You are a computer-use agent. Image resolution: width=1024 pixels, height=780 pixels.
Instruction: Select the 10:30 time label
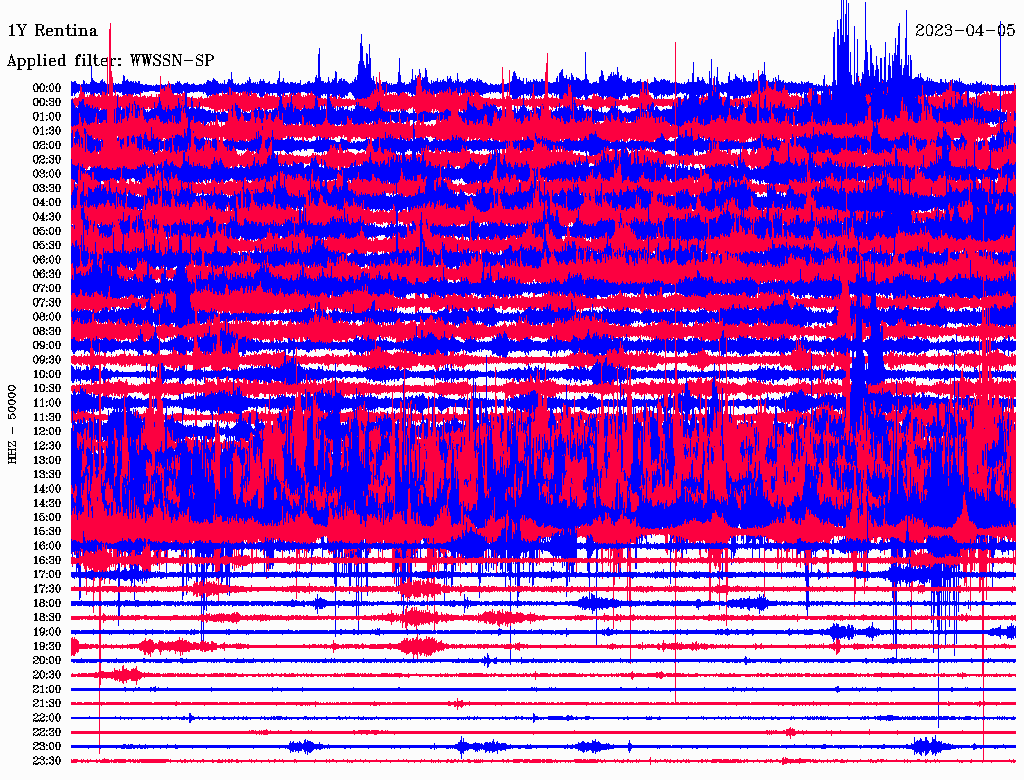pyautogui.click(x=47, y=389)
